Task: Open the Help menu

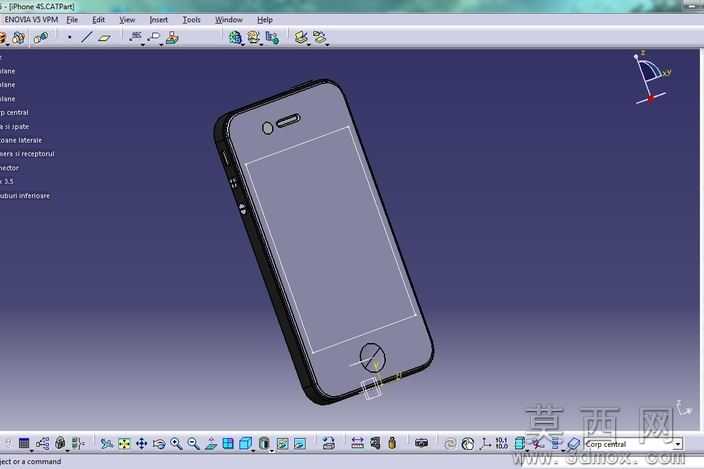Action: point(264,20)
